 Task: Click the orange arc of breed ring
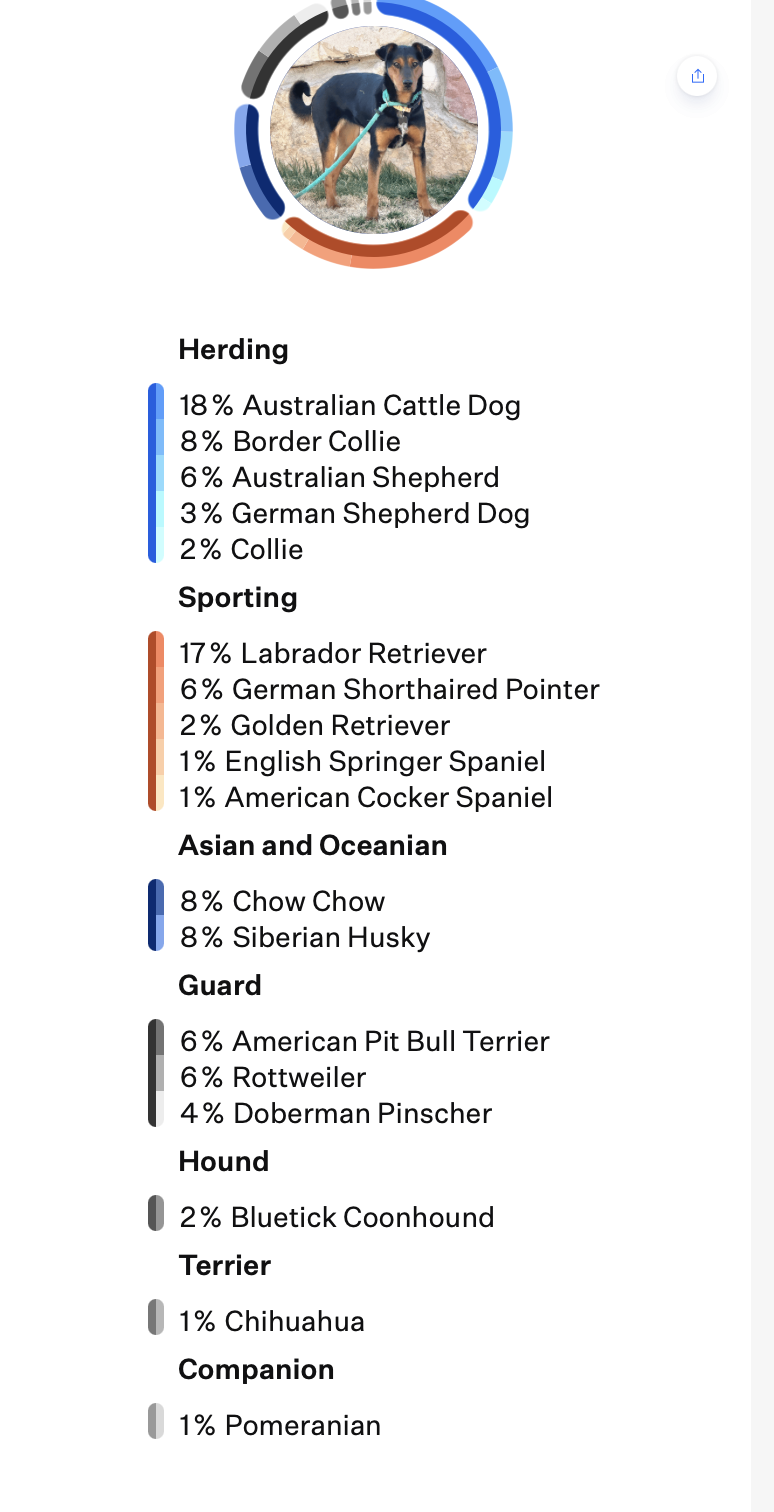(374, 249)
